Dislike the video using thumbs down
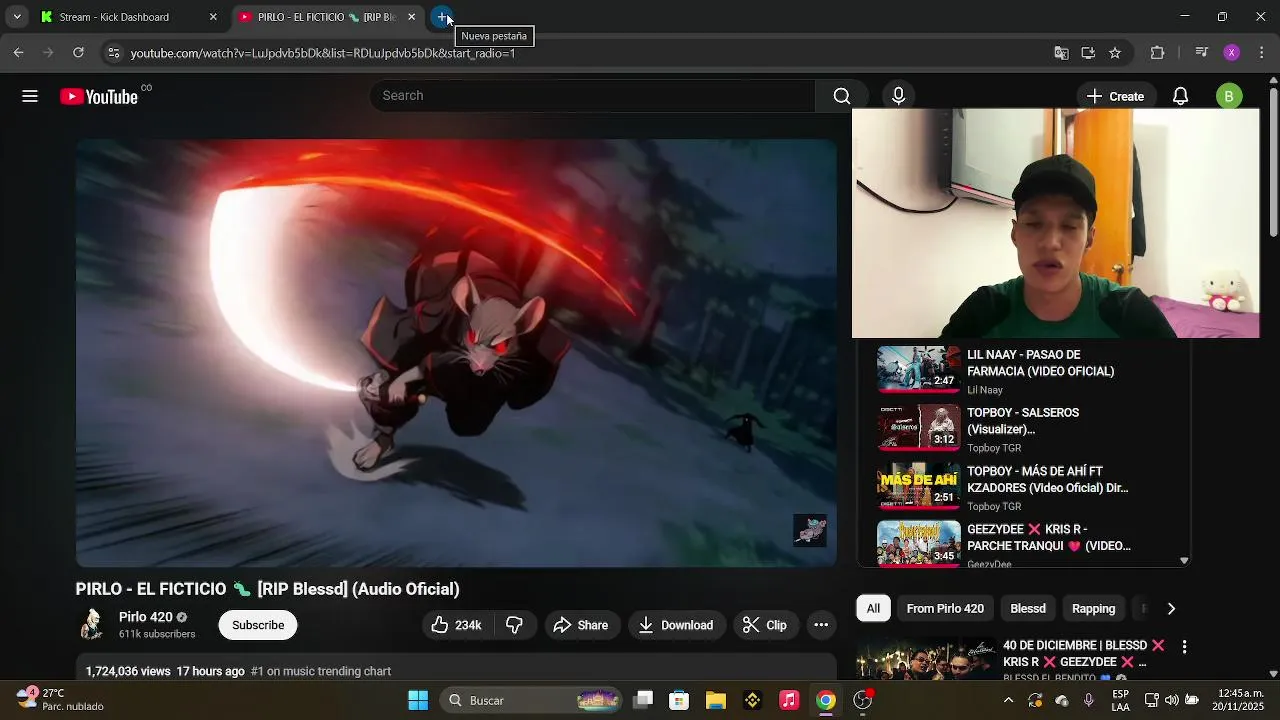1280x720 pixels. click(x=514, y=625)
